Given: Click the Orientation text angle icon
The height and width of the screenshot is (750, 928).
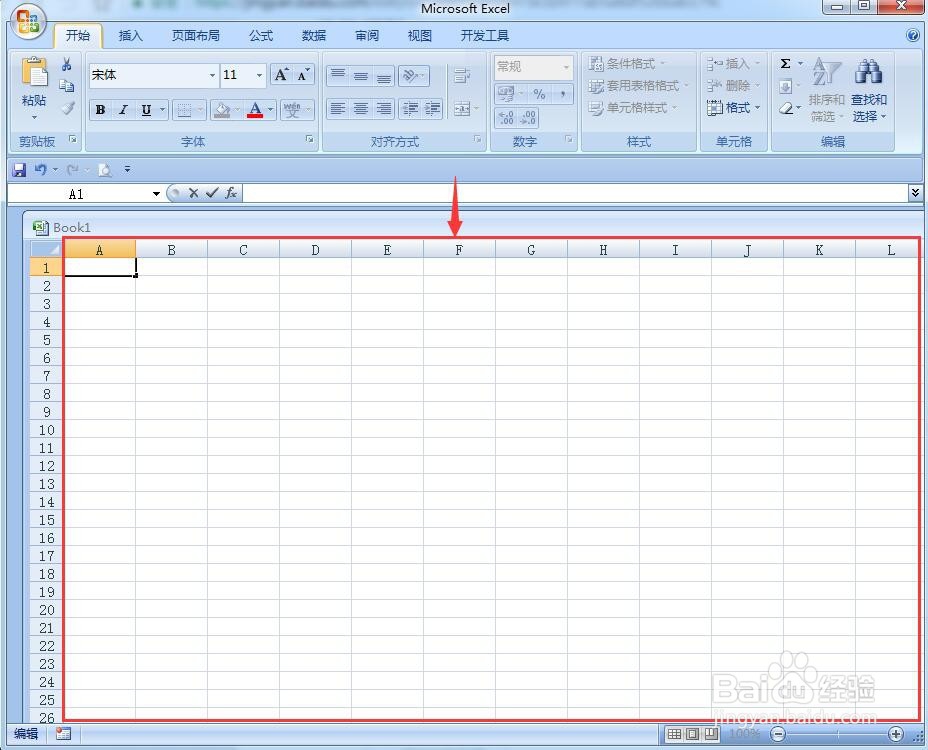Looking at the screenshot, I should [x=410, y=75].
